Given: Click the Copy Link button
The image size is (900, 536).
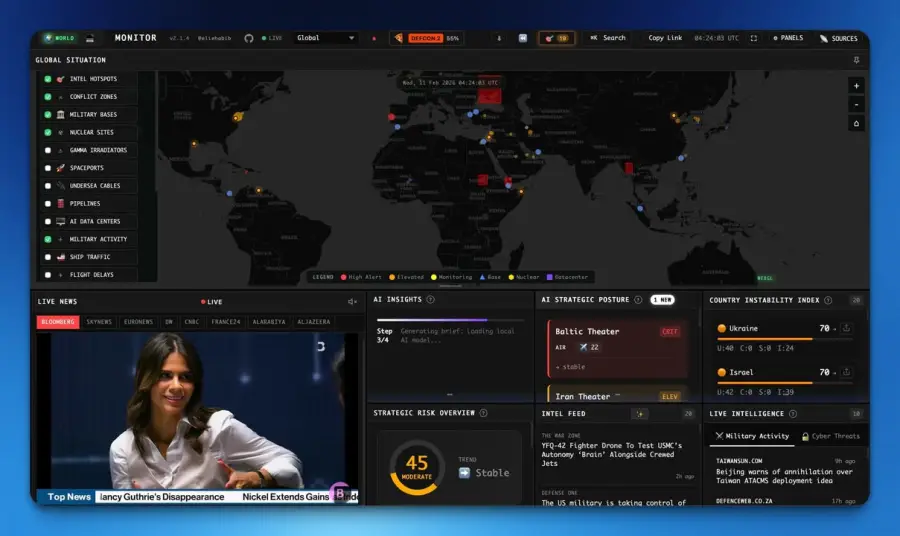Looking at the screenshot, I should coord(665,38).
